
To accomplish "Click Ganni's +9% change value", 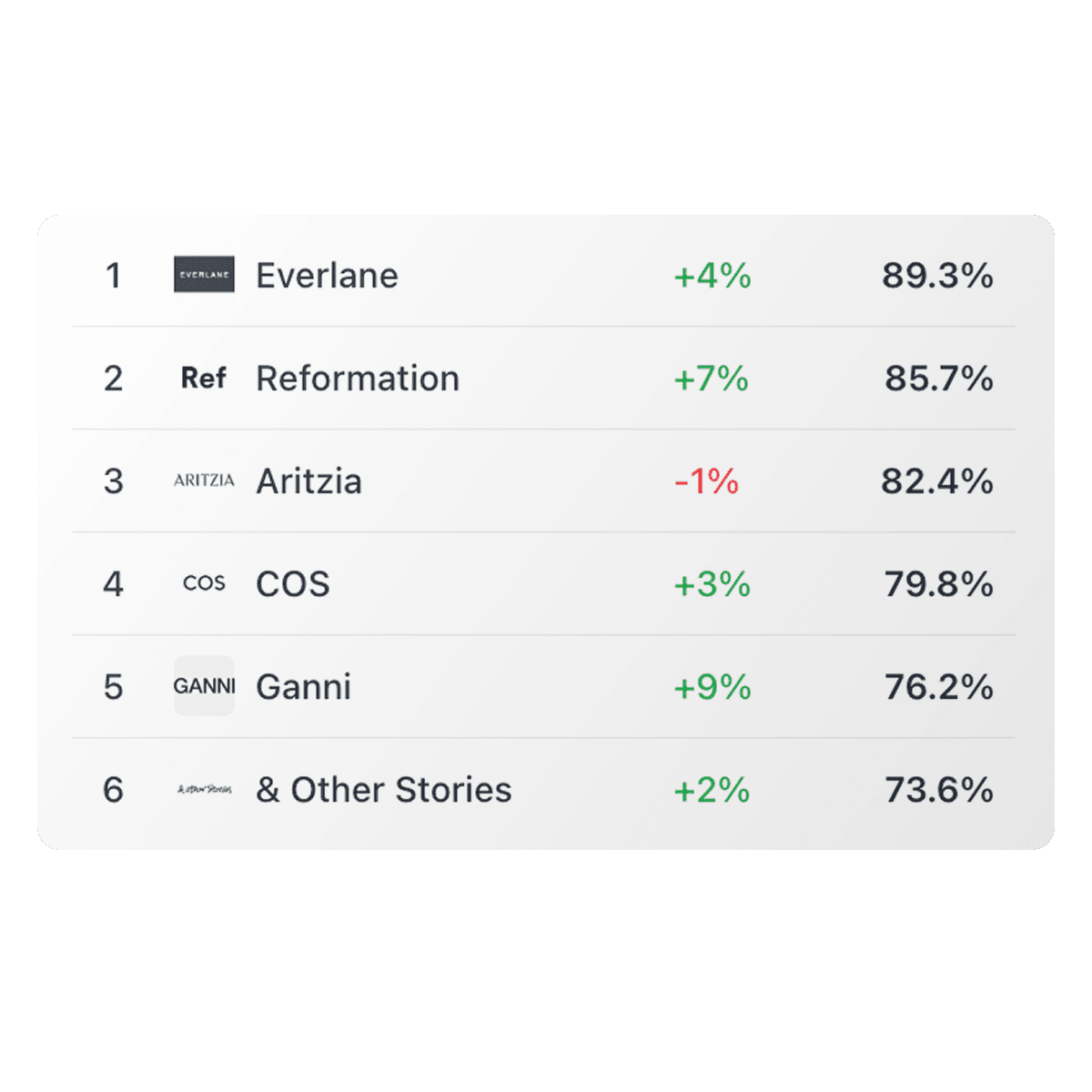I will pos(713,687).
